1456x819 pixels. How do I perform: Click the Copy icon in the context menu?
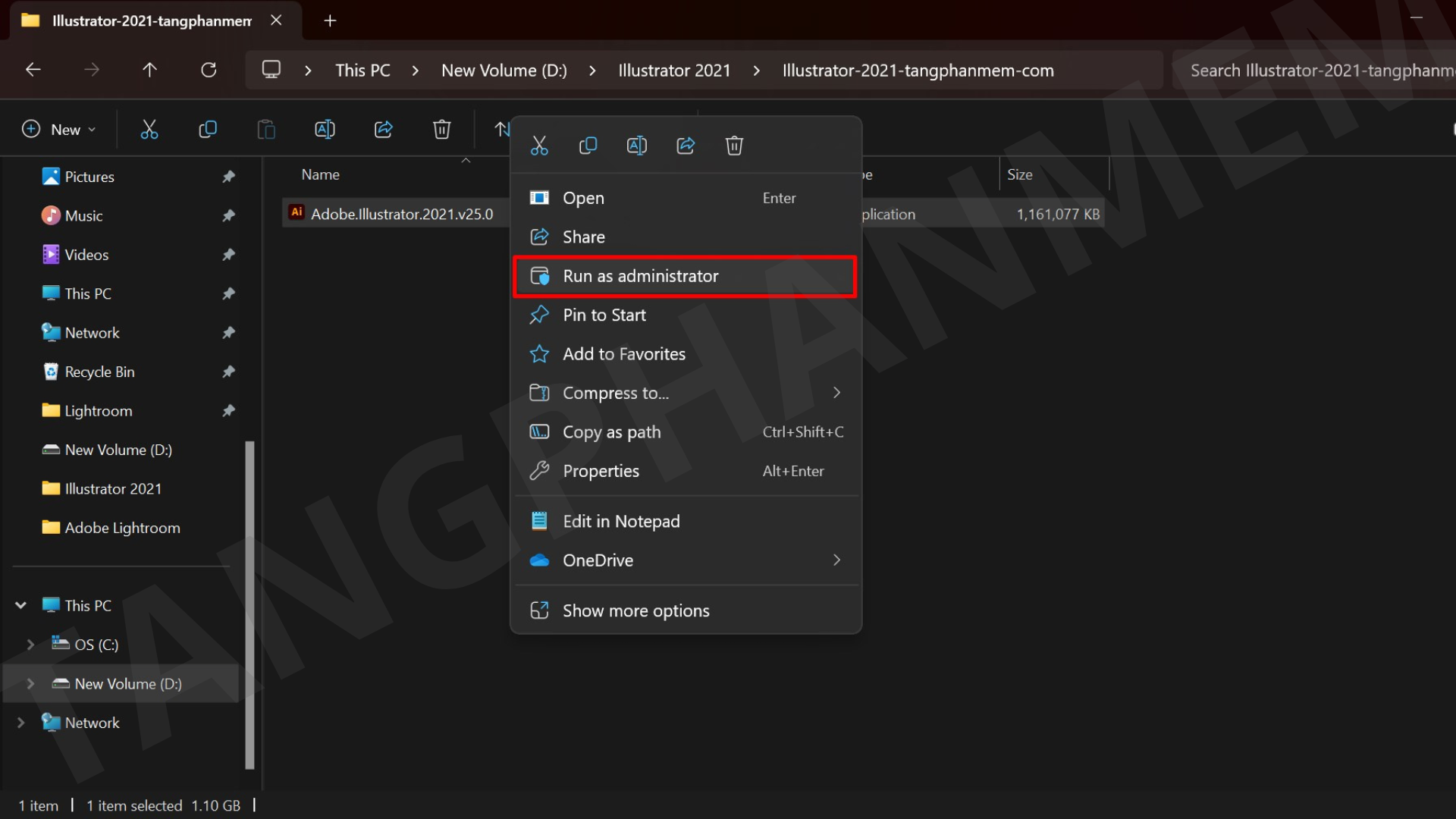pos(588,146)
